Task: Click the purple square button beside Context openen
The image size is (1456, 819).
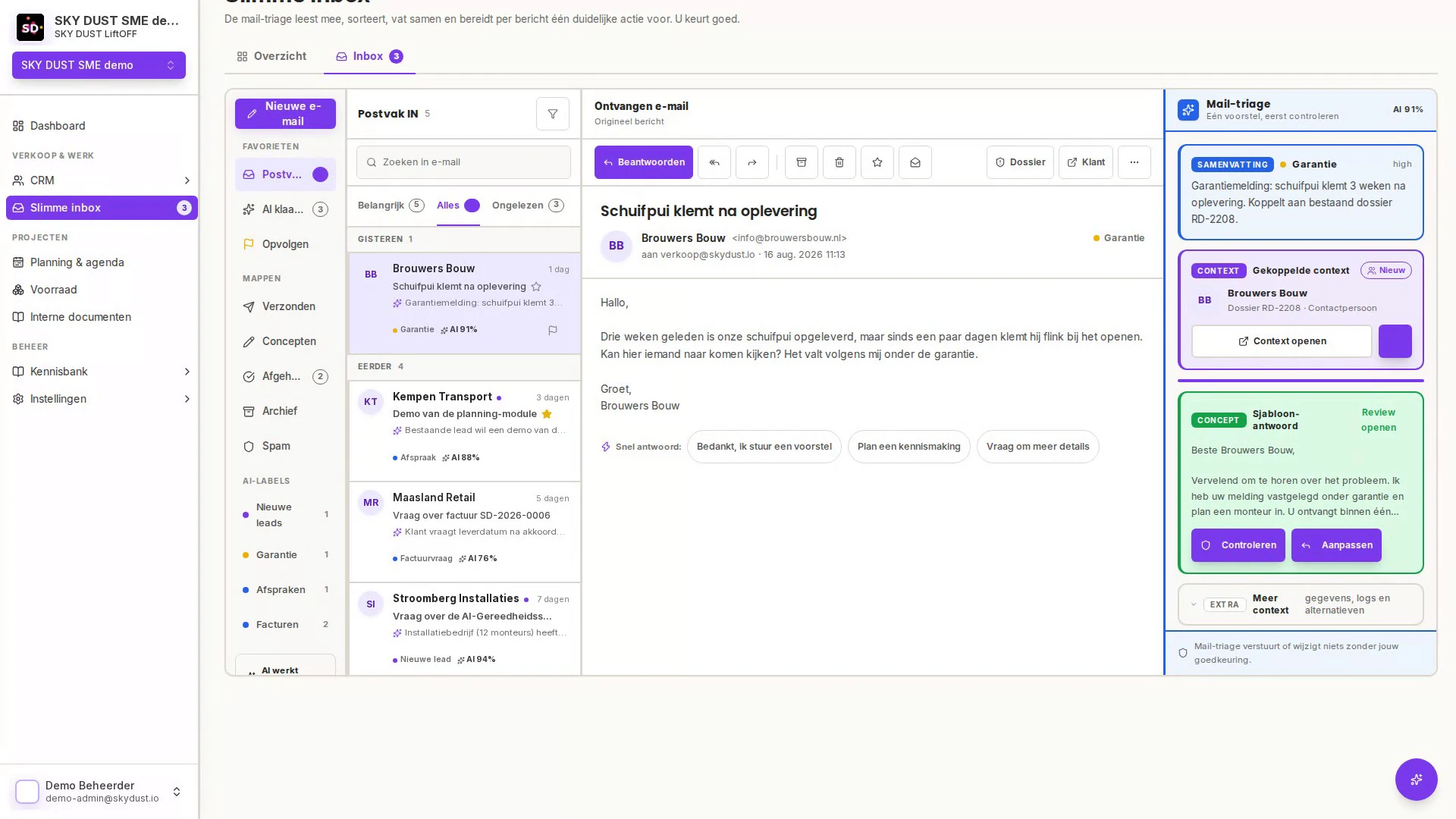Action: 1395,341
